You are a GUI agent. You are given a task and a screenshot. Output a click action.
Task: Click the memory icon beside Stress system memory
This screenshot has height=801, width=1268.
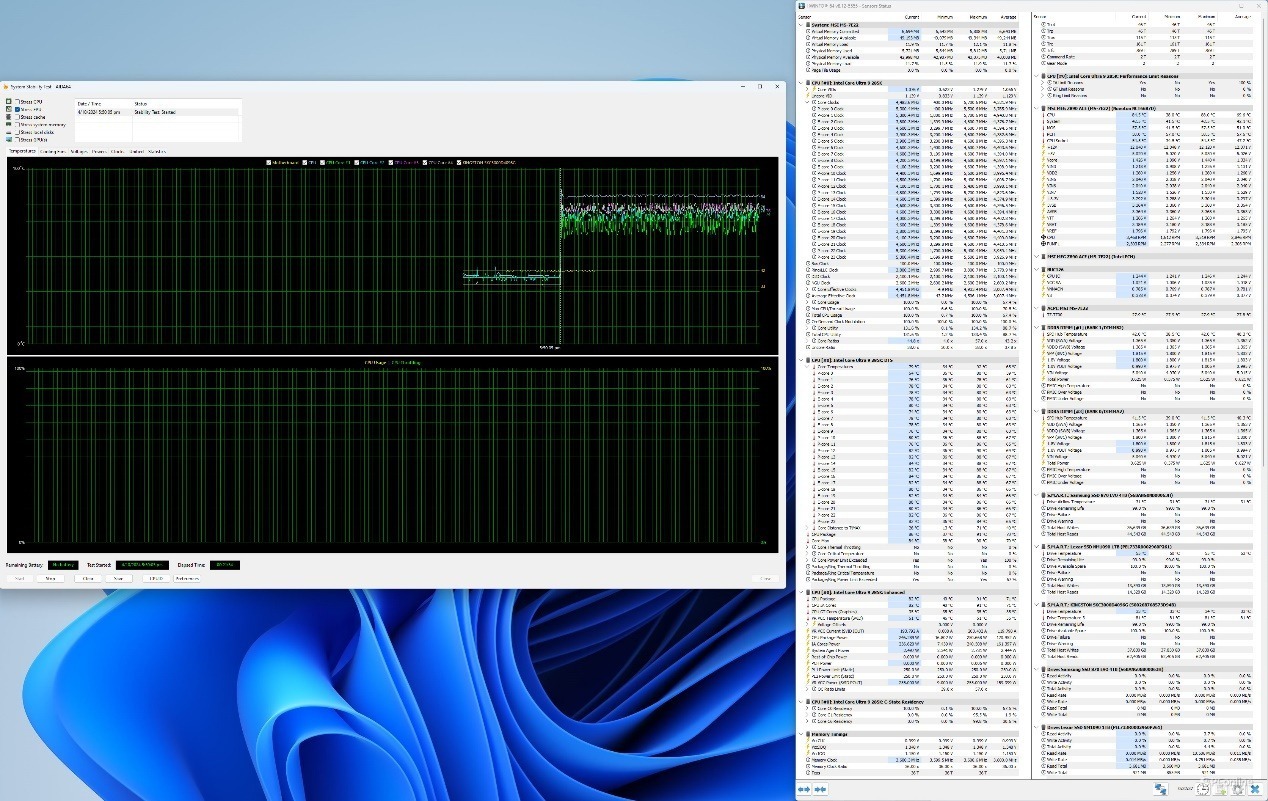click(x=9, y=124)
